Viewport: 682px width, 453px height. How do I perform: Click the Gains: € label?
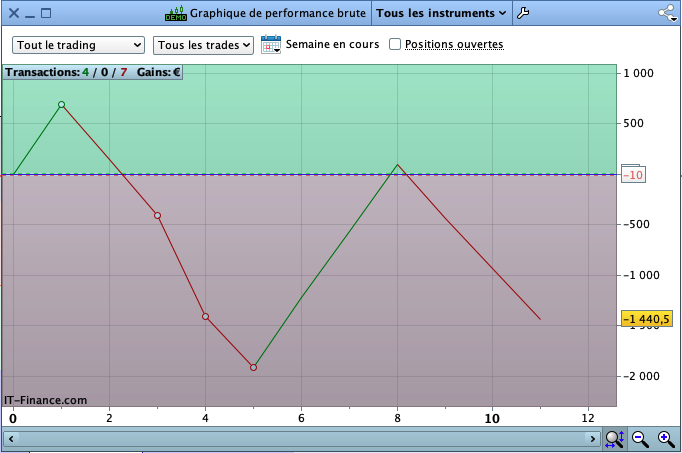[x=158, y=72]
